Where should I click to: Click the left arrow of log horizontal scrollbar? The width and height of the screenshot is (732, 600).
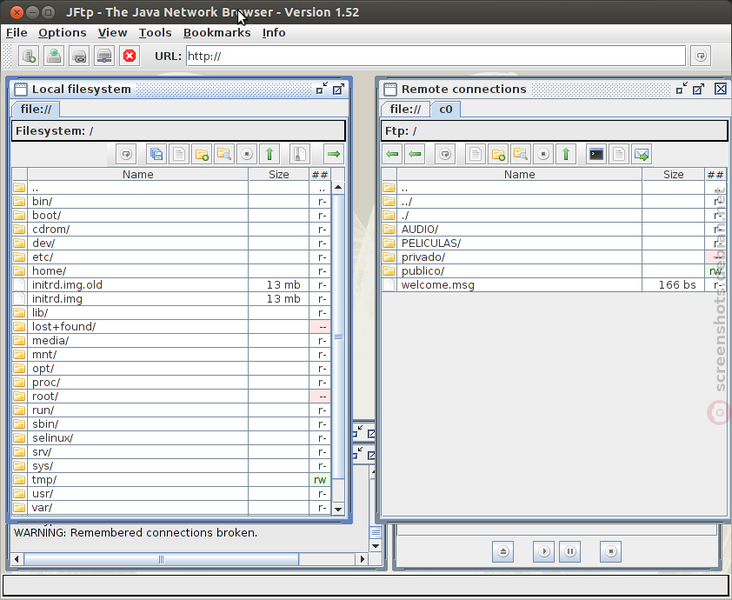coord(17,558)
